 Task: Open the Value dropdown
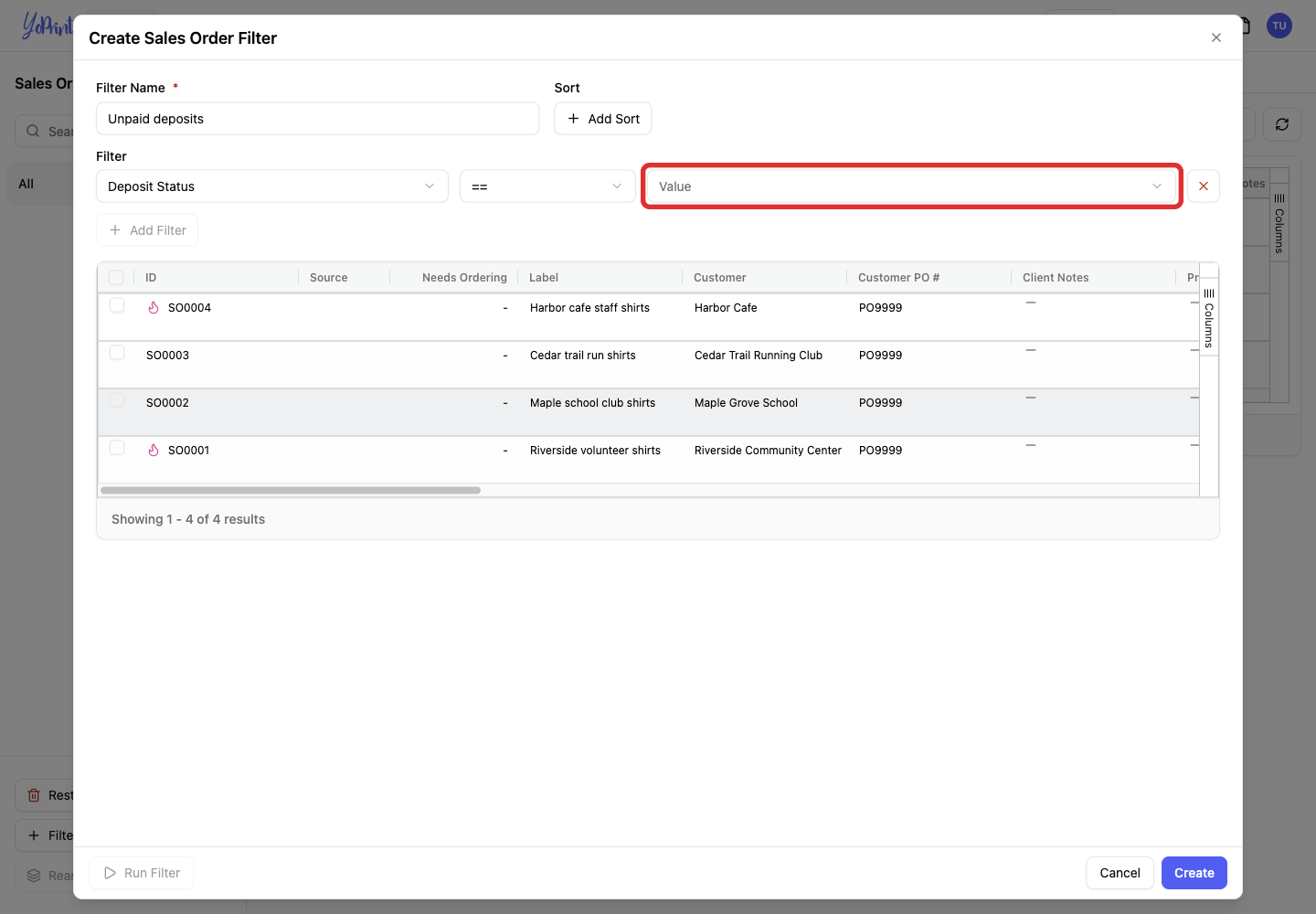[x=911, y=186]
